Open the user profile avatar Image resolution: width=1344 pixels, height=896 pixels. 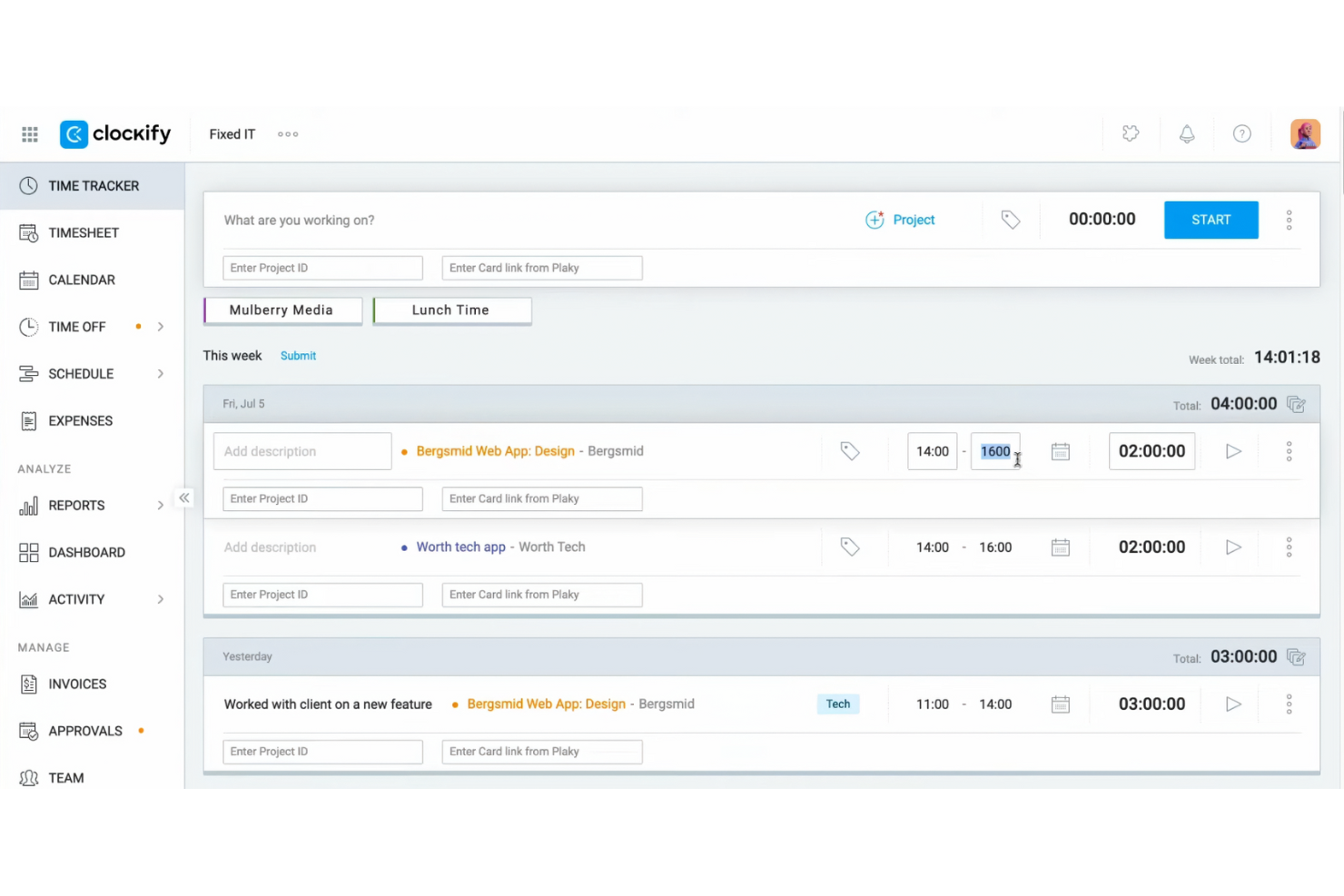[x=1305, y=134]
